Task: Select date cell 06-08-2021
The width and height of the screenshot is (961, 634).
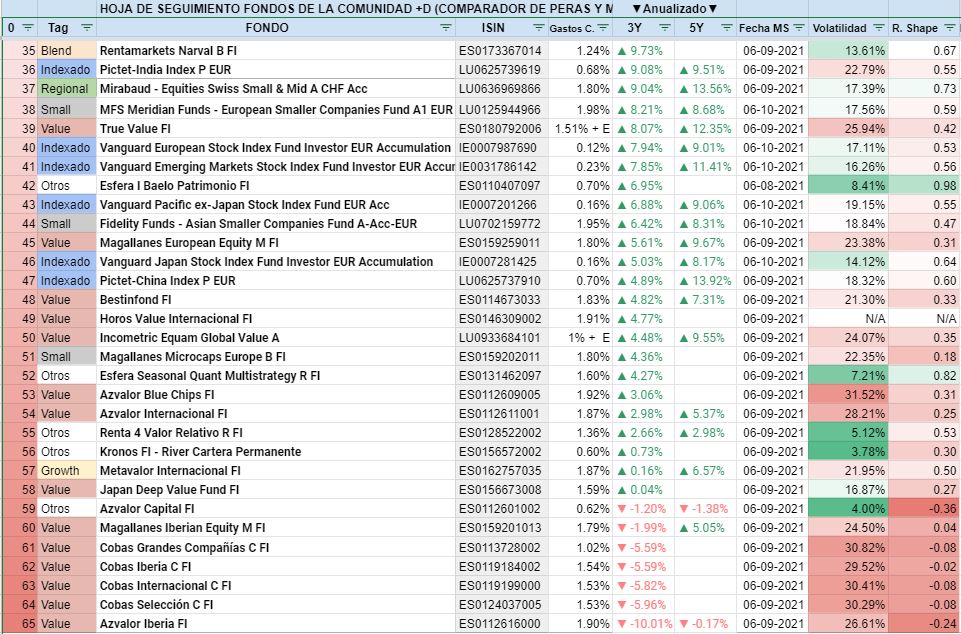Action: pyautogui.click(x=772, y=186)
